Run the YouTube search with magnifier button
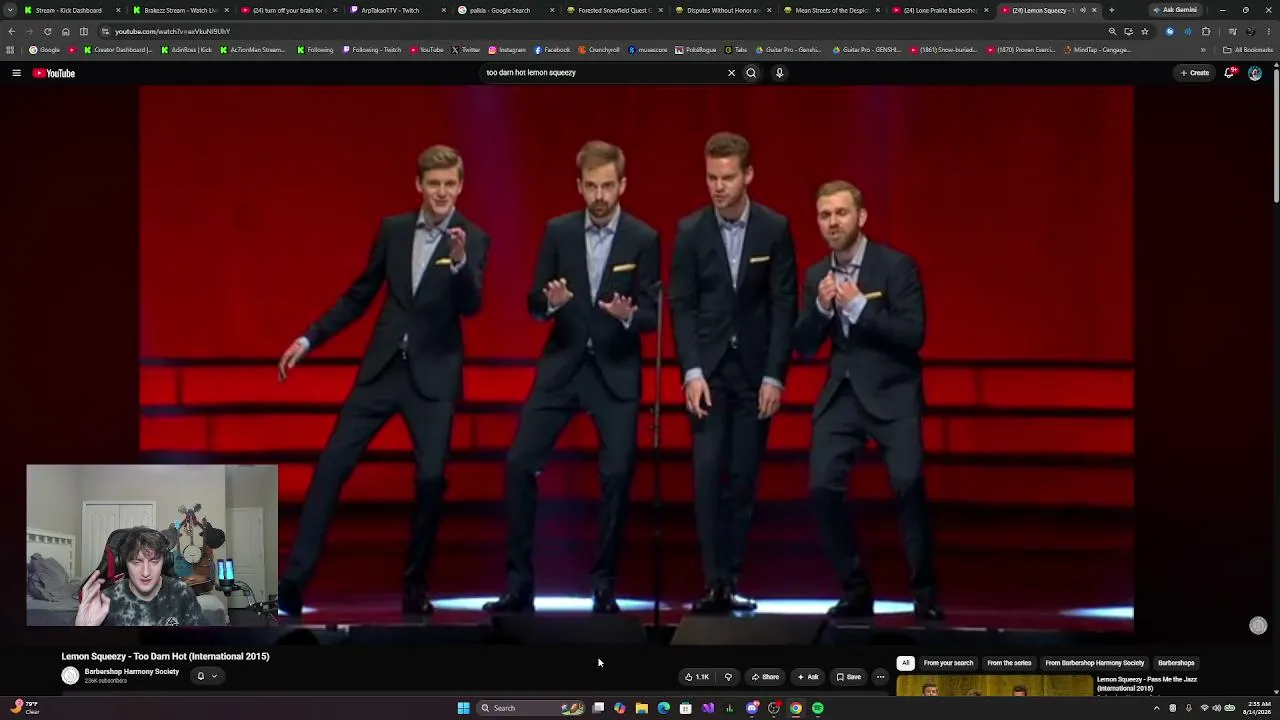Viewport: 1280px width, 720px height. pyautogui.click(x=751, y=73)
